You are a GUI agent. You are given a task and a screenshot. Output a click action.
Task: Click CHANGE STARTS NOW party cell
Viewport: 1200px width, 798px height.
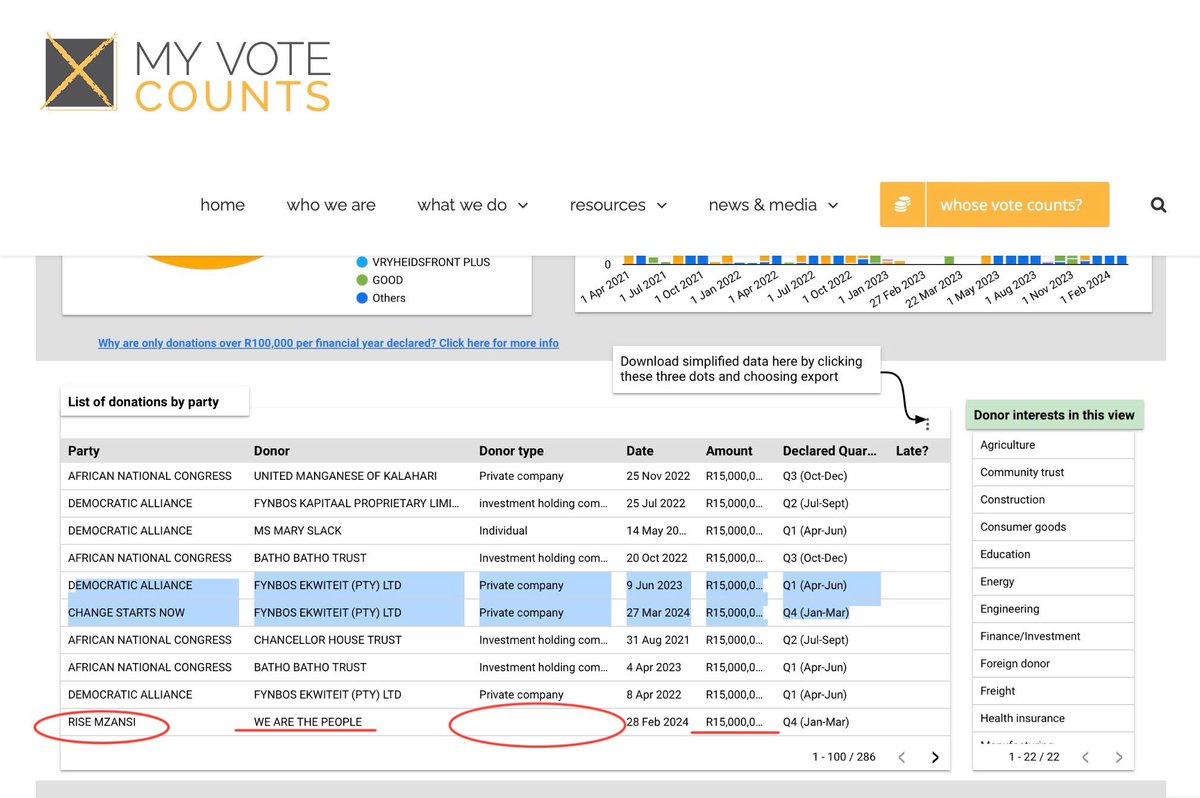126,612
